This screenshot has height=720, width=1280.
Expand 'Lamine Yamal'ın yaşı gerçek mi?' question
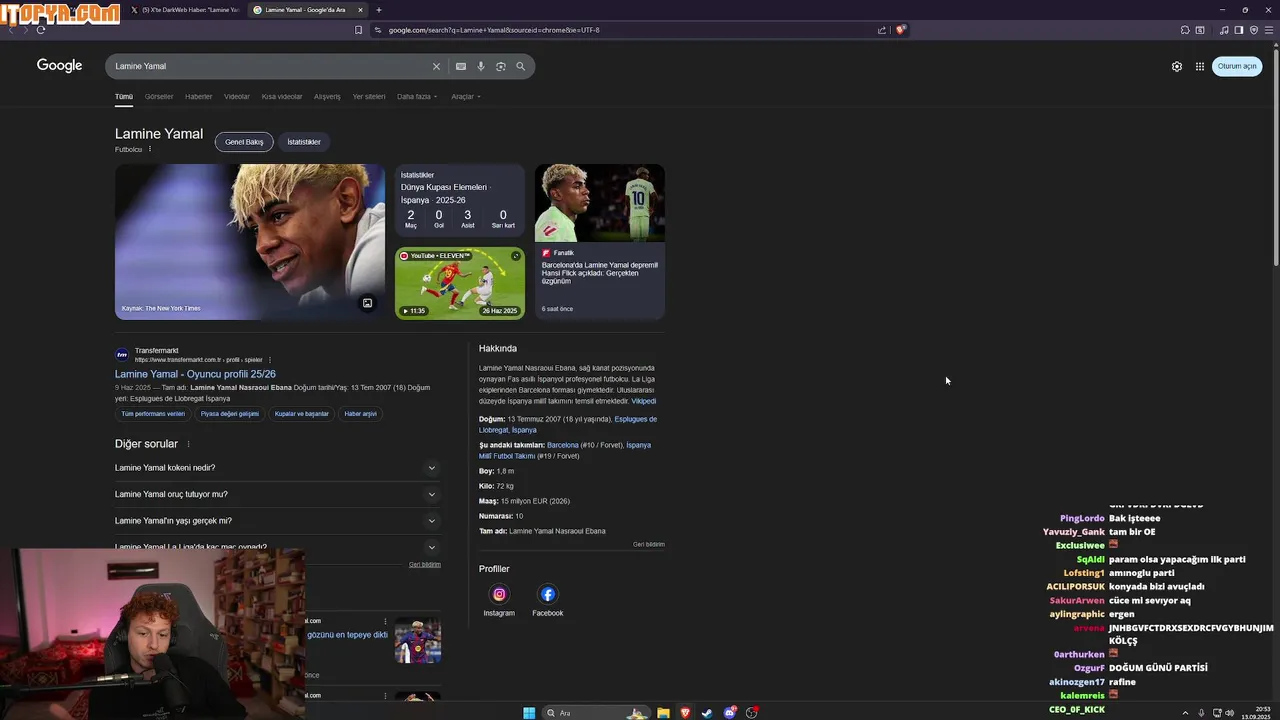click(277, 521)
